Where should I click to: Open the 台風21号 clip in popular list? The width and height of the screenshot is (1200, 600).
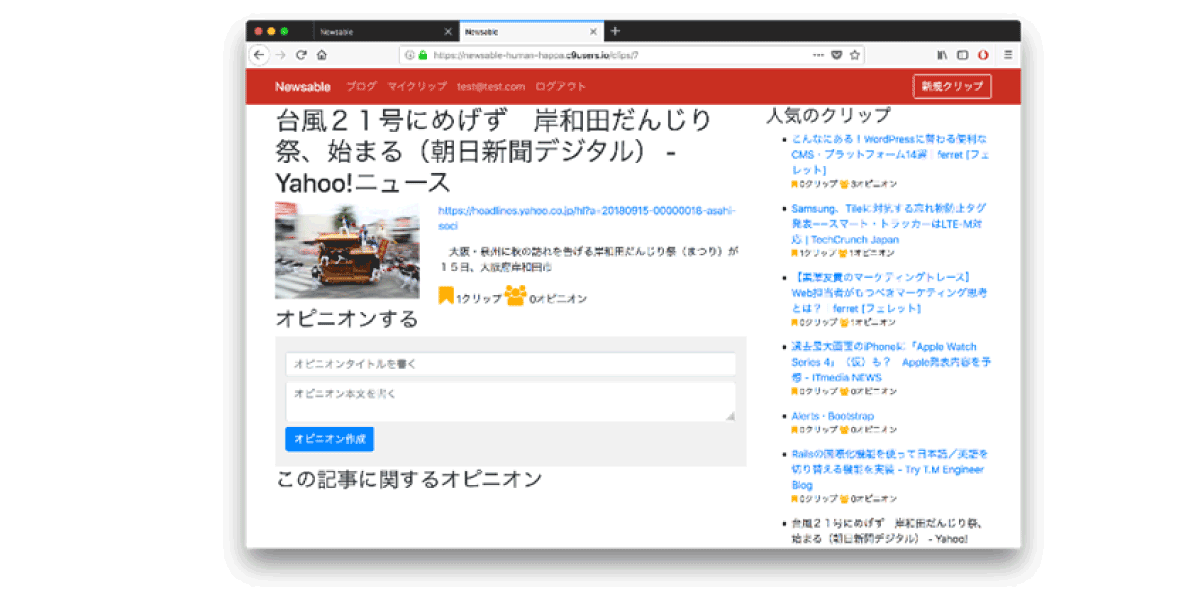pos(886,531)
